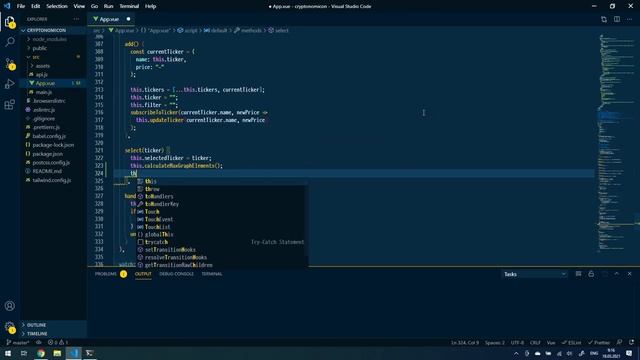This screenshot has width=640, height=360.
Task: Open main.js in the explorer
Action: point(53,92)
